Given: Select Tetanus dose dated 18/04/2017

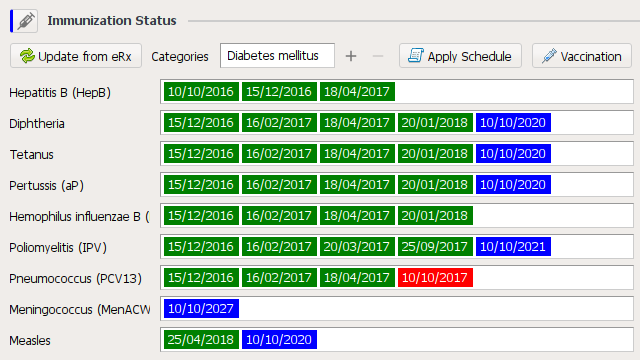Looking at the screenshot, I should point(357,153).
